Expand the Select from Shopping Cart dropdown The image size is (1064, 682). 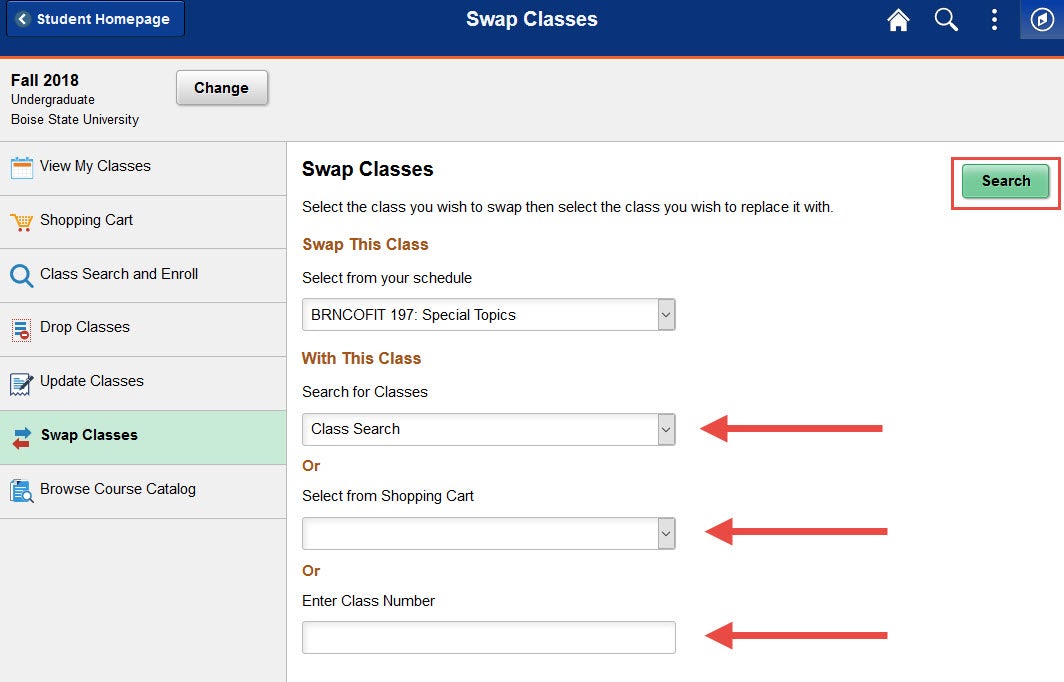pyautogui.click(x=489, y=533)
